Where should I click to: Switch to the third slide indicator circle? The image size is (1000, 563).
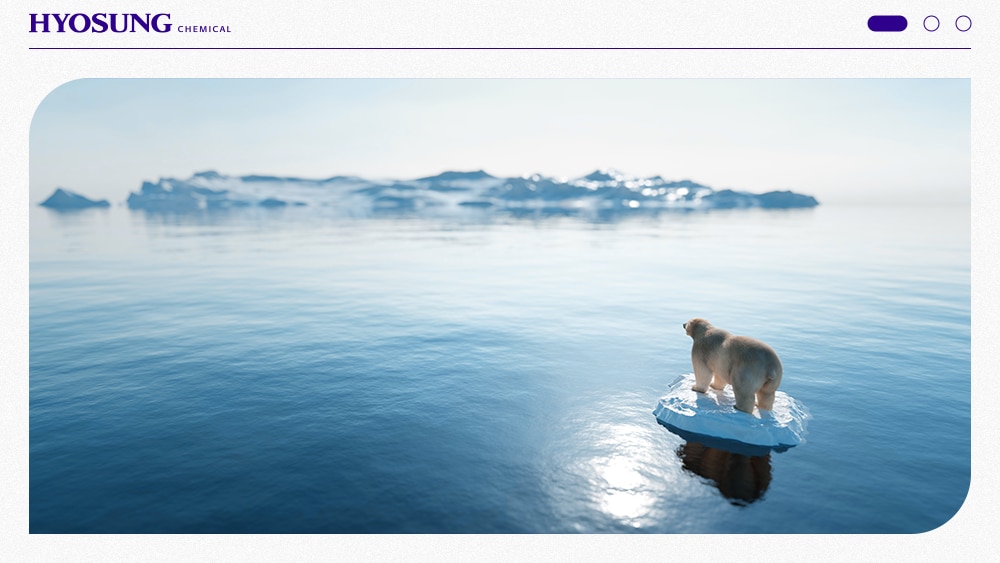963,24
